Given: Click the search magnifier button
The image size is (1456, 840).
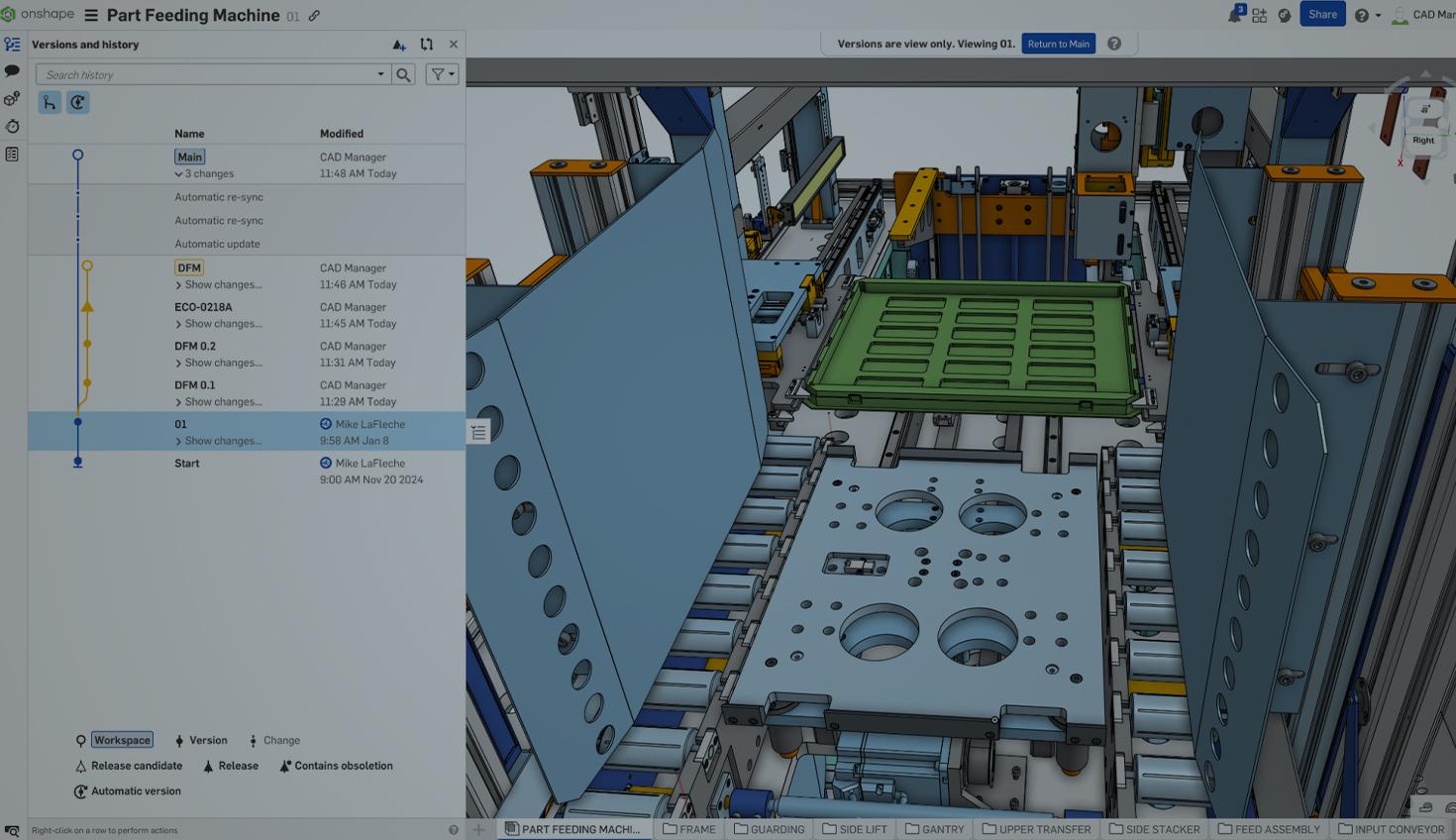Looking at the screenshot, I should click(403, 74).
